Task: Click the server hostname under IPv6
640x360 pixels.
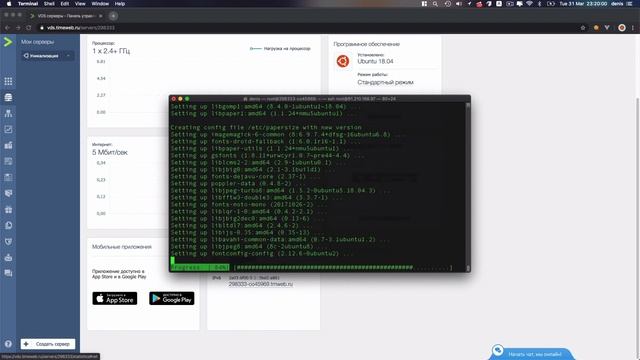Action: pos(260,284)
